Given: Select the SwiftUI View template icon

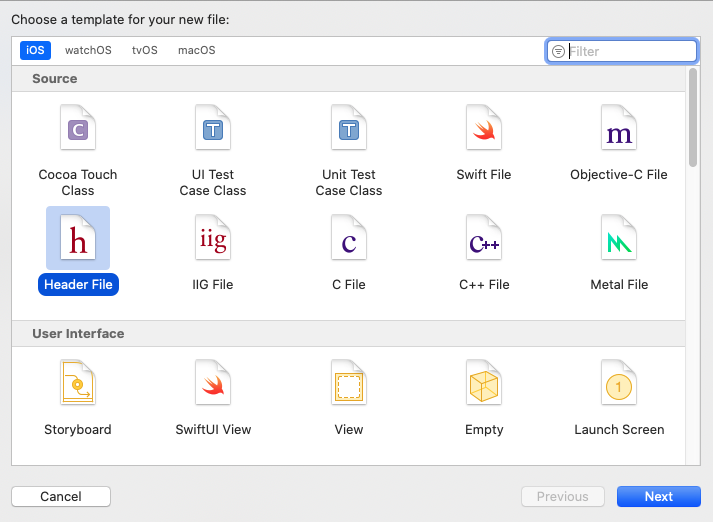Looking at the screenshot, I should [213, 382].
